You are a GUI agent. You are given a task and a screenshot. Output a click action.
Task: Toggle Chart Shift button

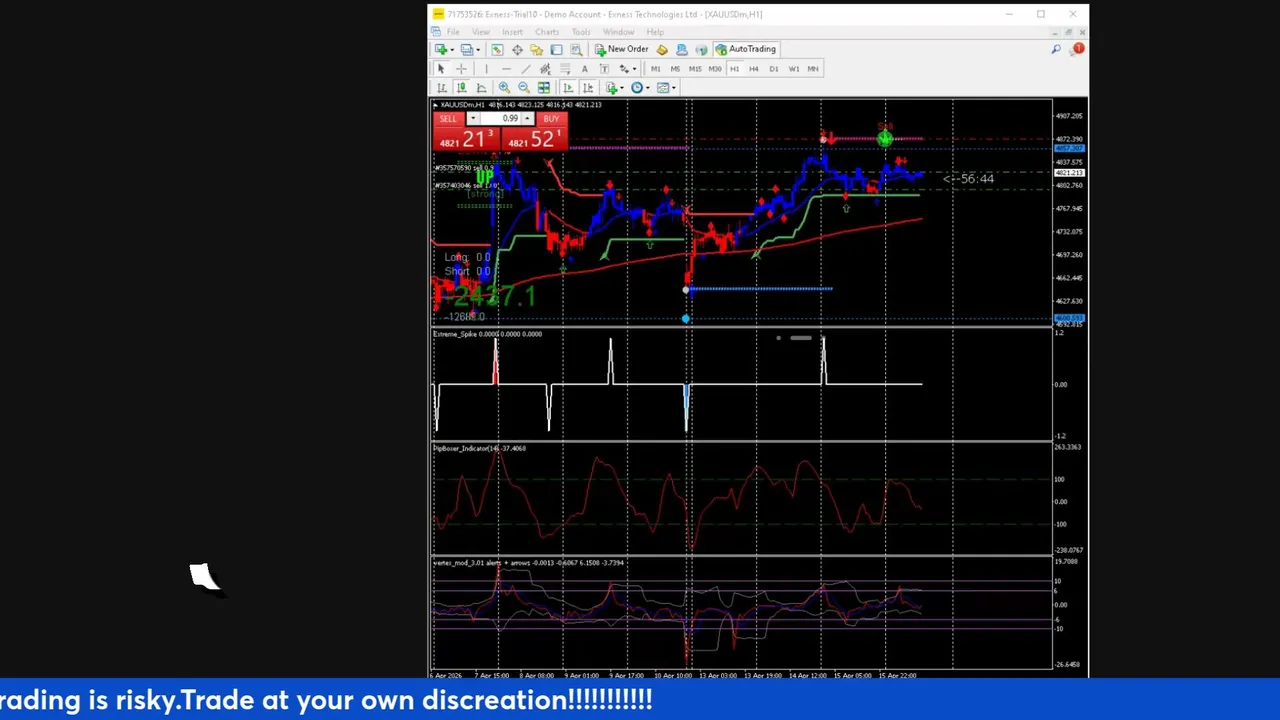click(x=588, y=88)
